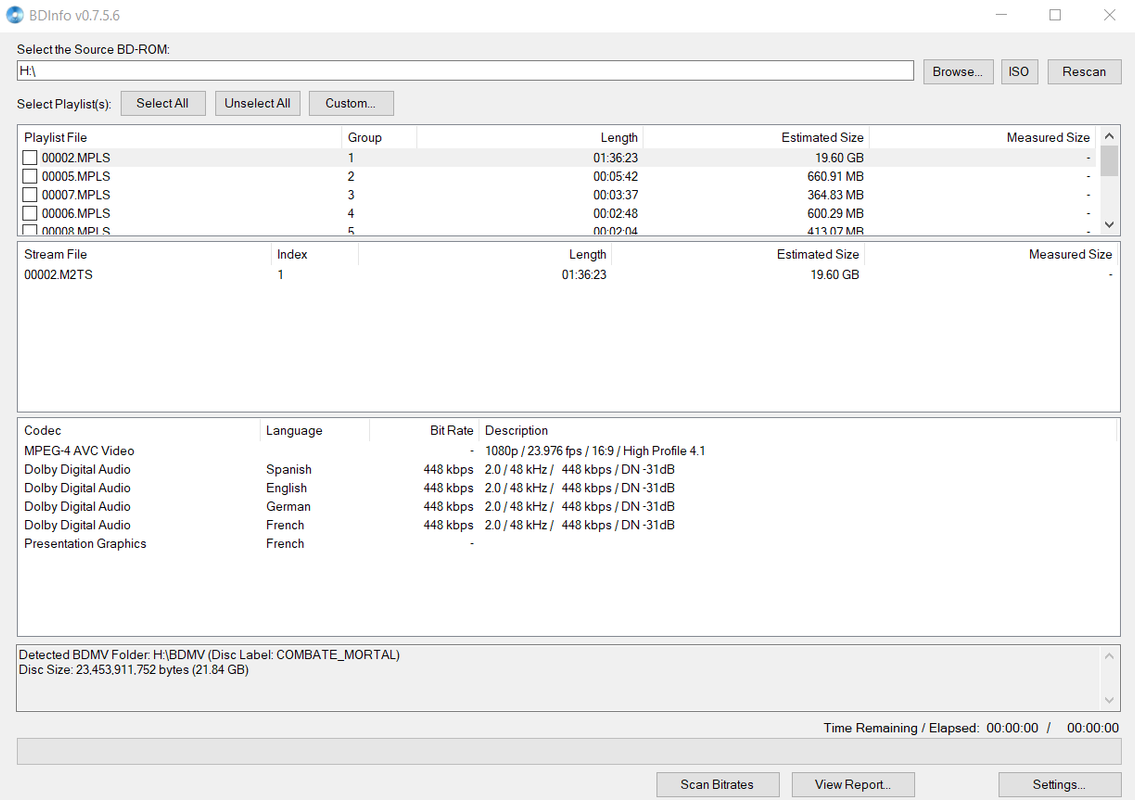This screenshot has width=1135, height=800.
Task: Click Index column header in stream list
Action: [x=315, y=255]
